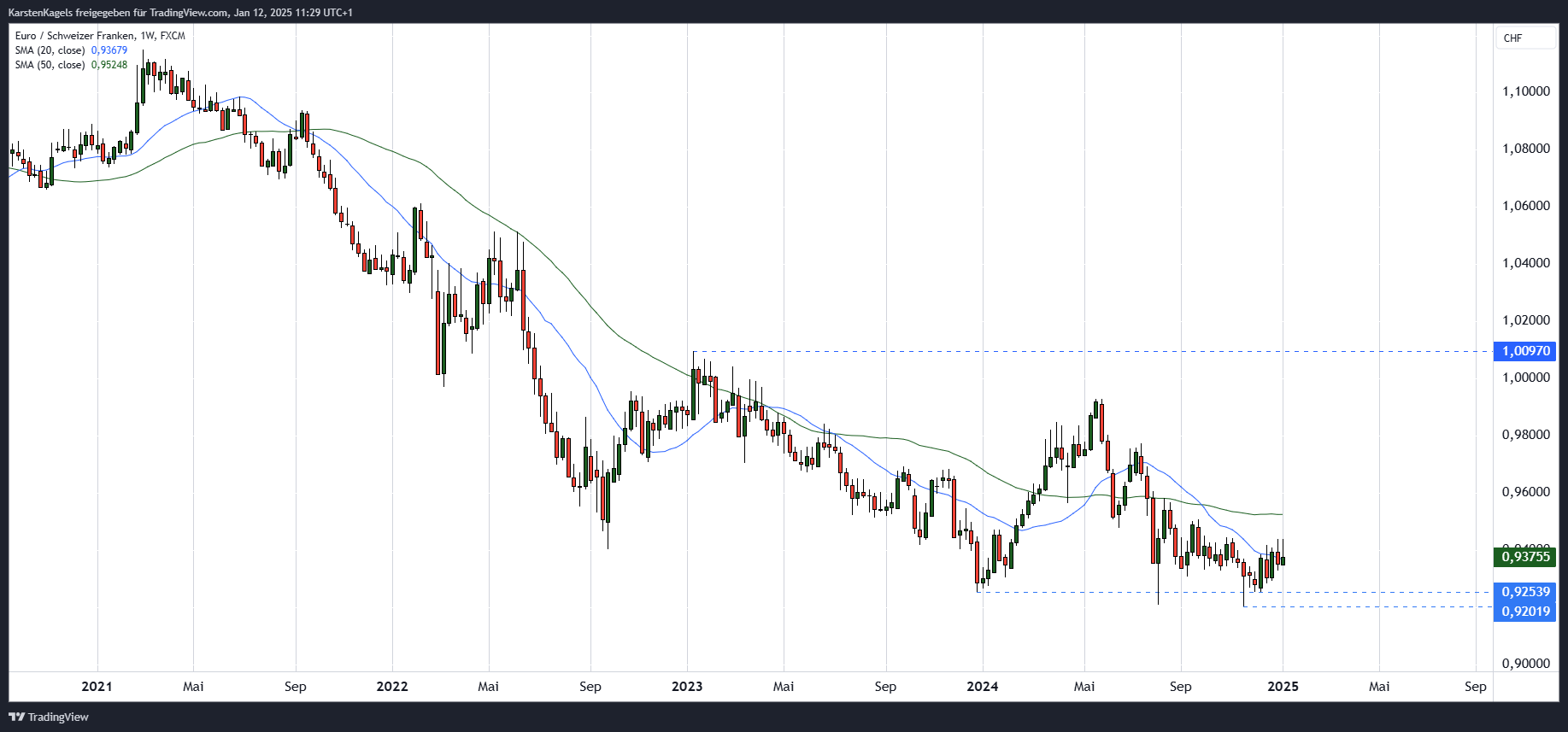The image size is (1568, 732).
Task: Click the 1,10000 price axis tick
Action: [1526, 91]
